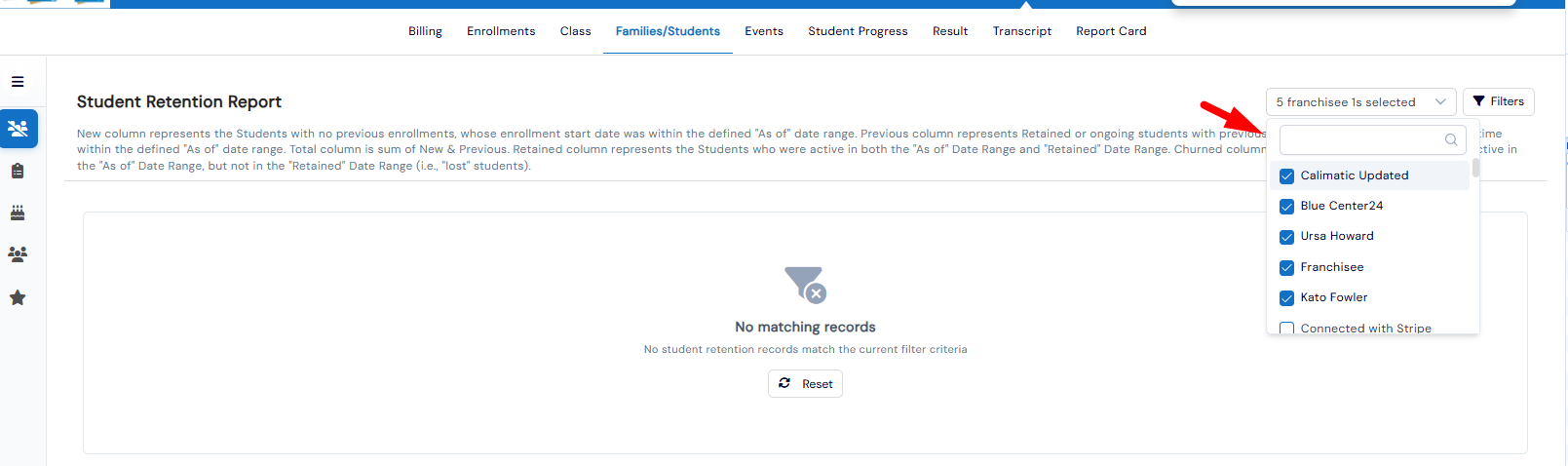Switch to the Student Progress tab

(858, 31)
